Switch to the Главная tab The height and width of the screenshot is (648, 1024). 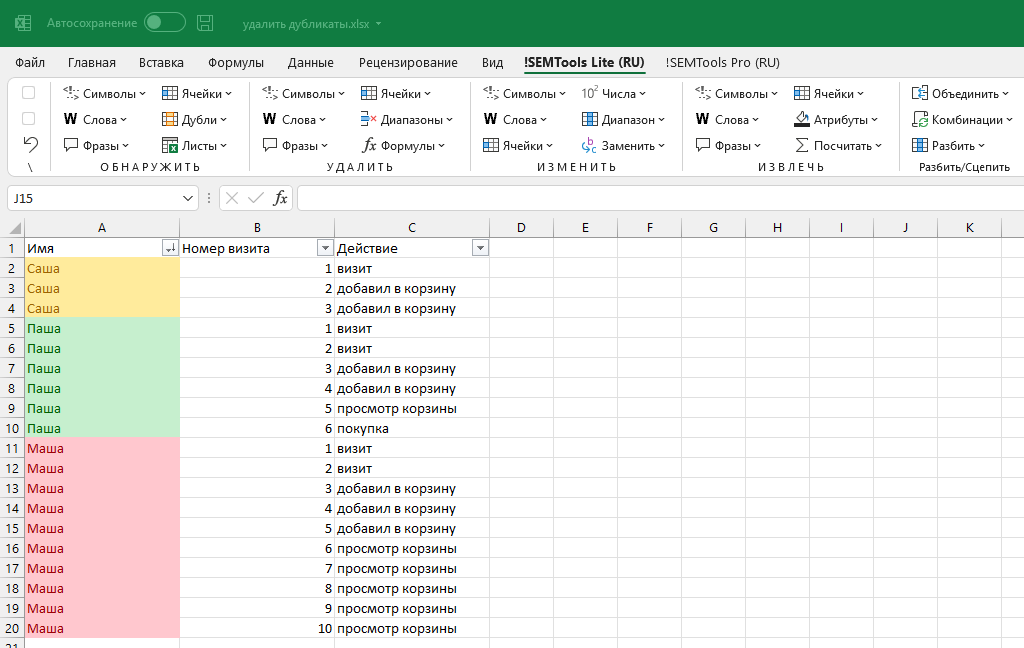(91, 63)
